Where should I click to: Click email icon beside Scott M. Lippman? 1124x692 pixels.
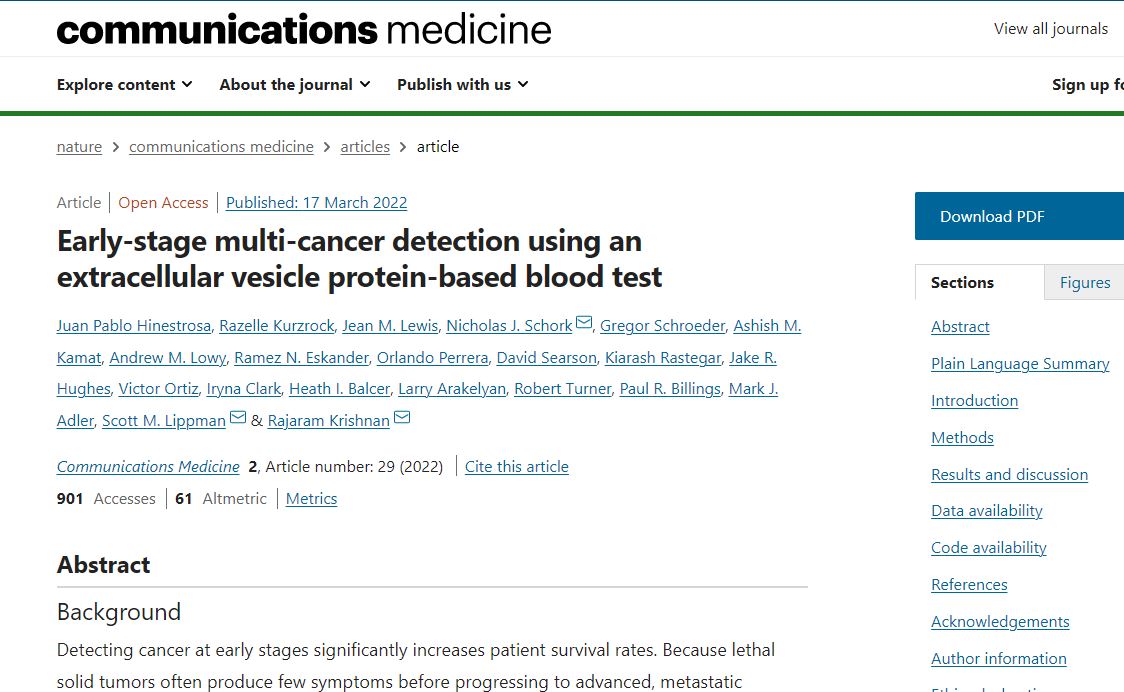(x=237, y=417)
